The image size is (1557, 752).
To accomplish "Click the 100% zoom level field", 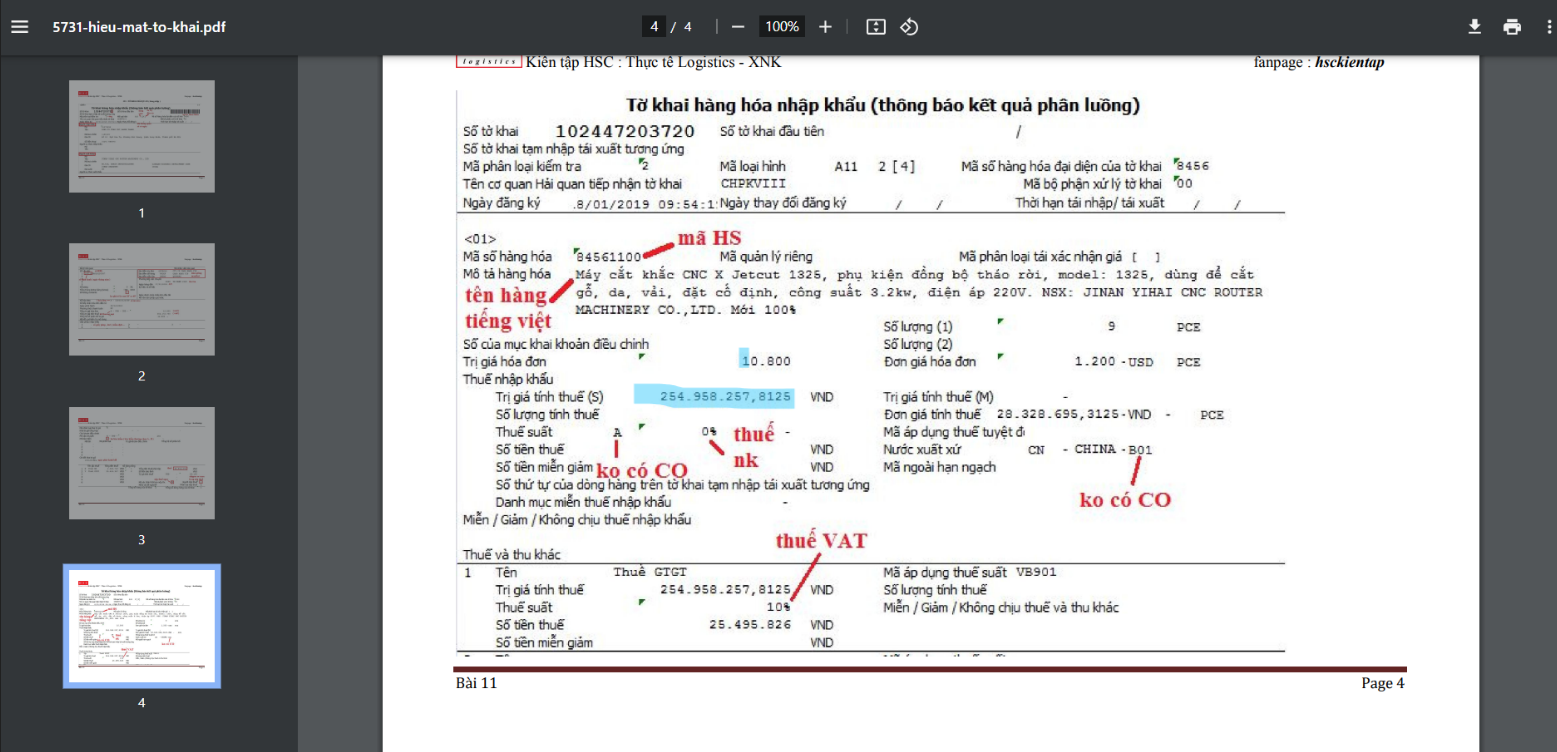I will tap(782, 27).
